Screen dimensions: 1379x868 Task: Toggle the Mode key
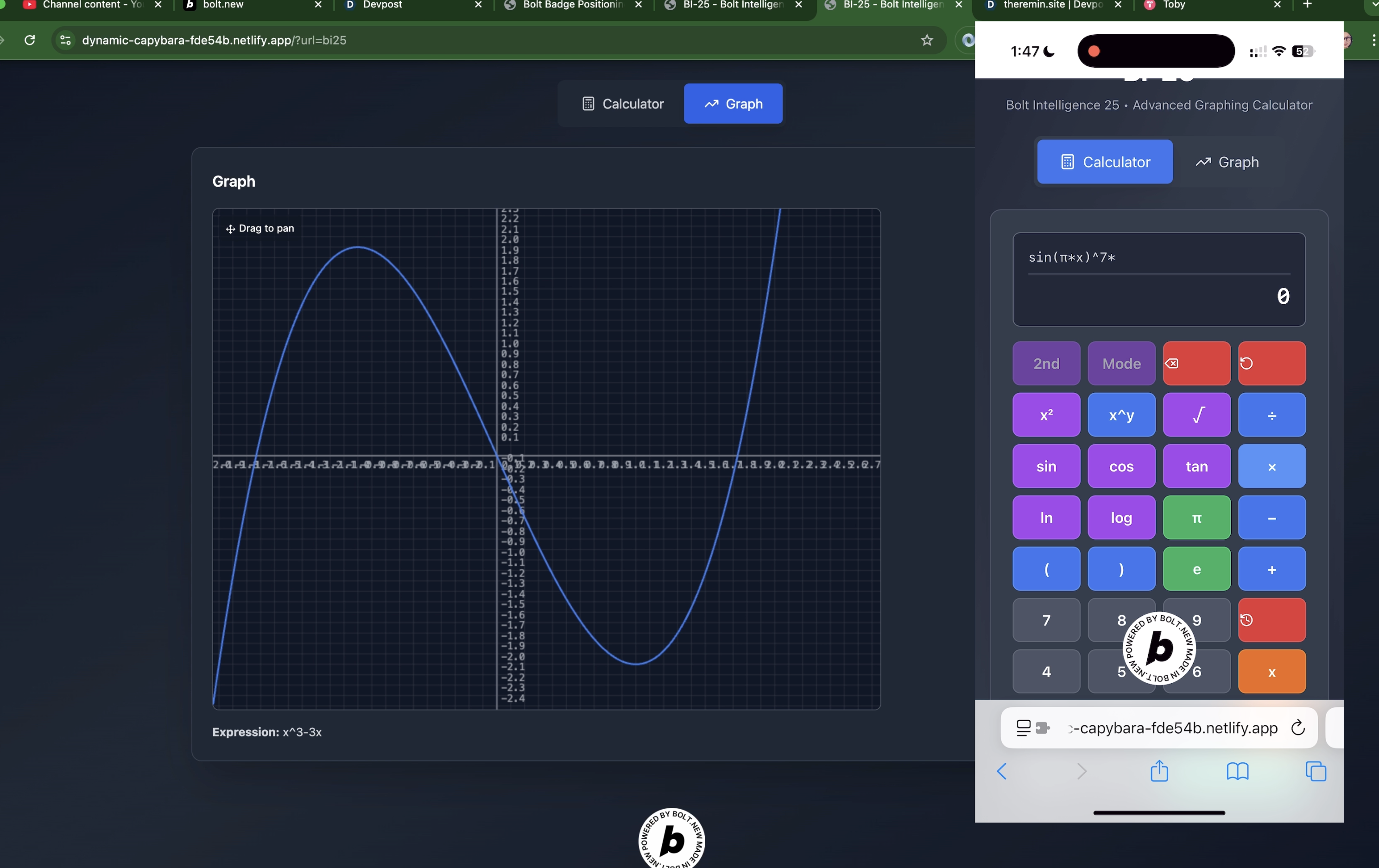click(x=1121, y=364)
